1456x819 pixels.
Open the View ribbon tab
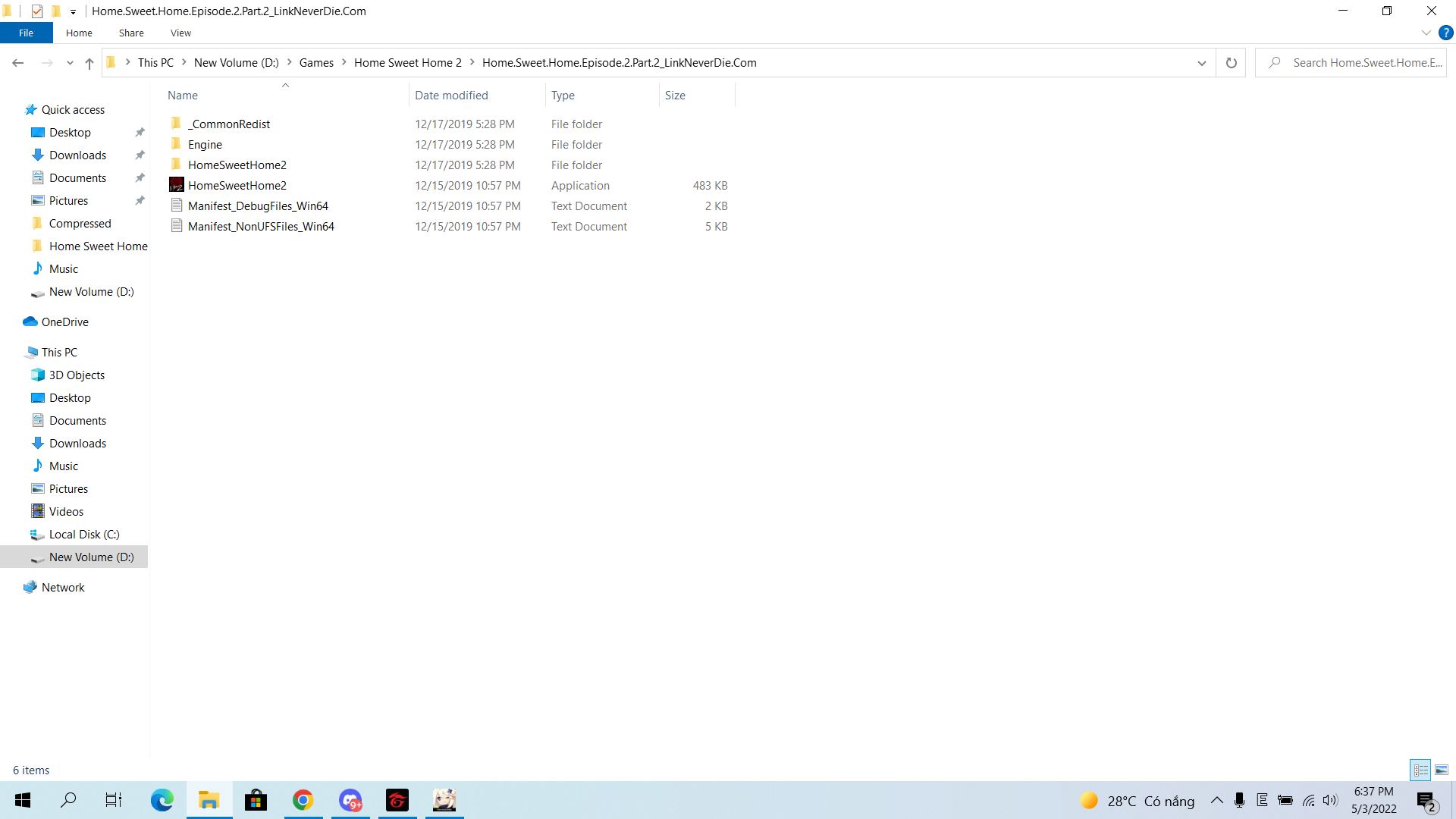coord(180,33)
